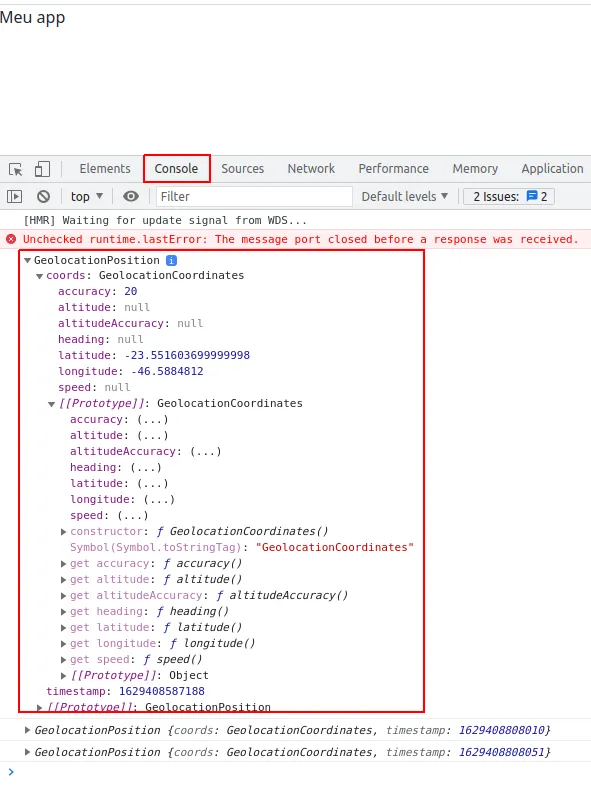Viewport: 591px width, 789px height.
Task: Click the altitude: null property row
Action: point(104,307)
